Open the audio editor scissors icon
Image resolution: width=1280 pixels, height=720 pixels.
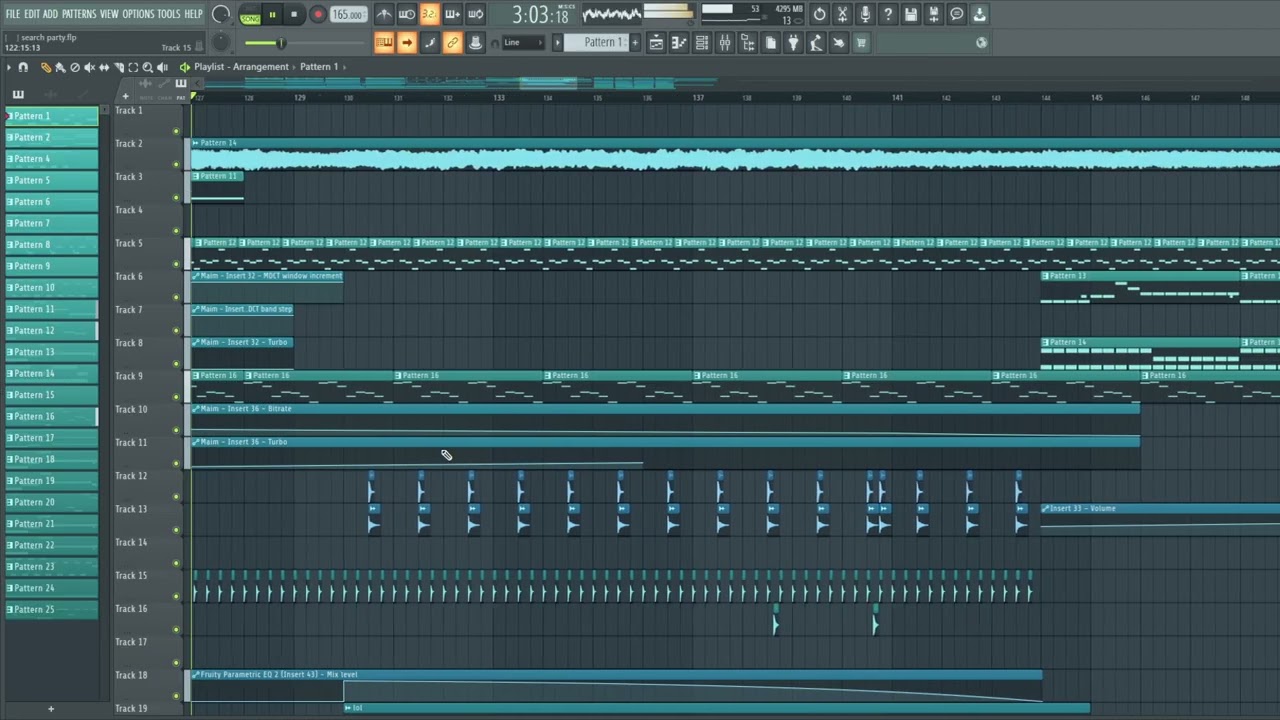coord(842,14)
